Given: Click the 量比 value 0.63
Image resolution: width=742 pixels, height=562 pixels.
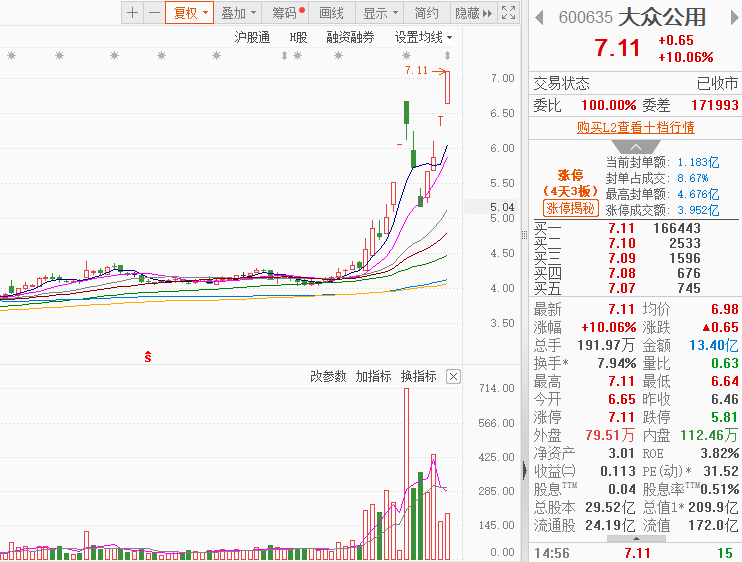Looking at the screenshot, I should pyautogui.click(x=725, y=363).
